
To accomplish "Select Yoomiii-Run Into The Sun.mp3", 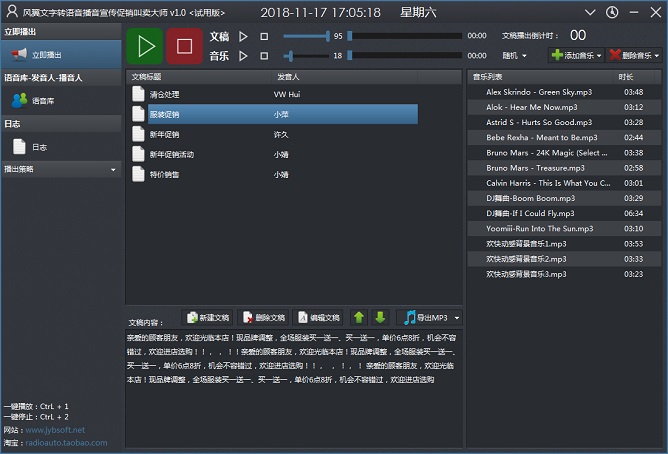I will tap(564, 229).
